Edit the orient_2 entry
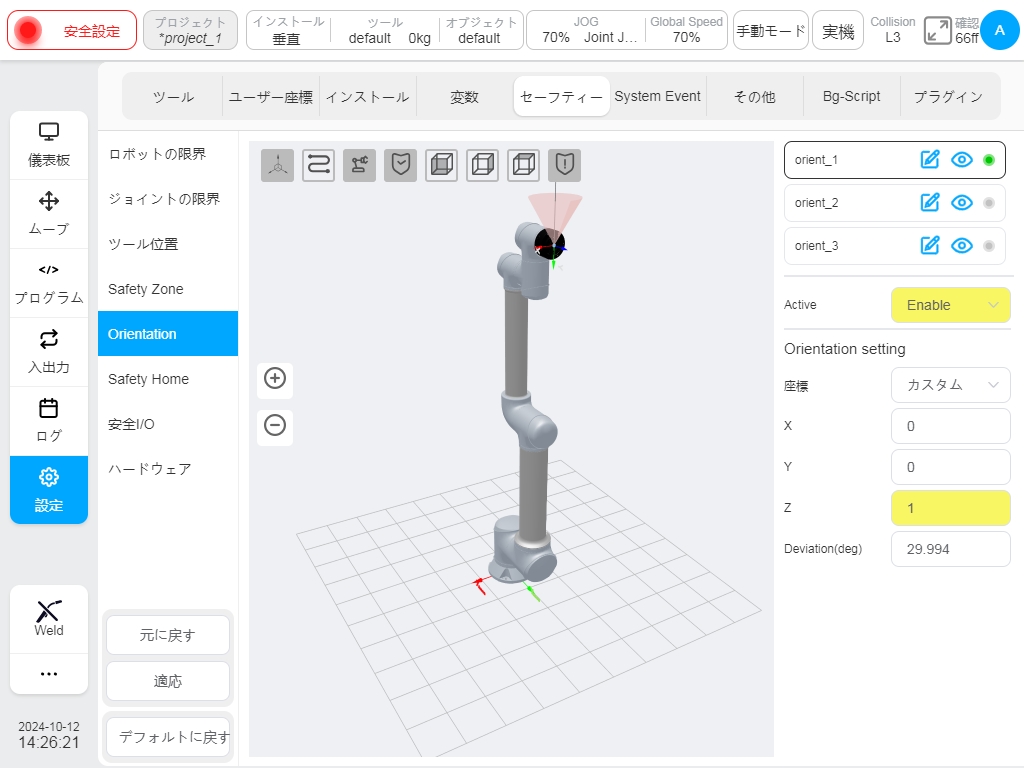The width and height of the screenshot is (1024, 768). [930, 202]
